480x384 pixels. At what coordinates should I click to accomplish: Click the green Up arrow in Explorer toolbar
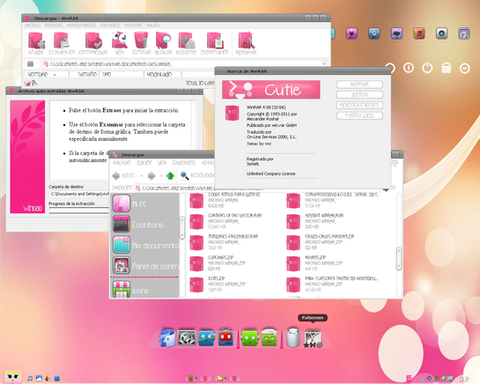[x=170, y=175]
